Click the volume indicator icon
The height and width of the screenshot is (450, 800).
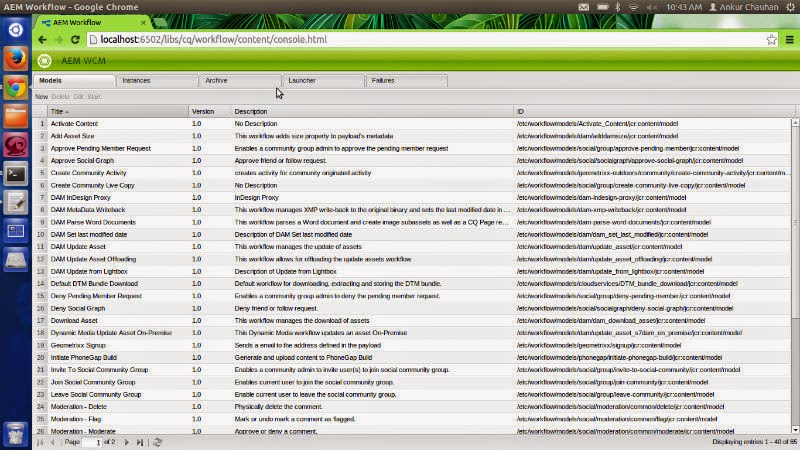(x=652, y=7)
